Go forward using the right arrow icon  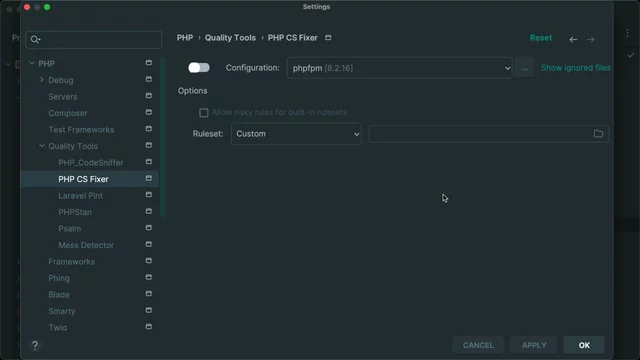click(590, 40)
